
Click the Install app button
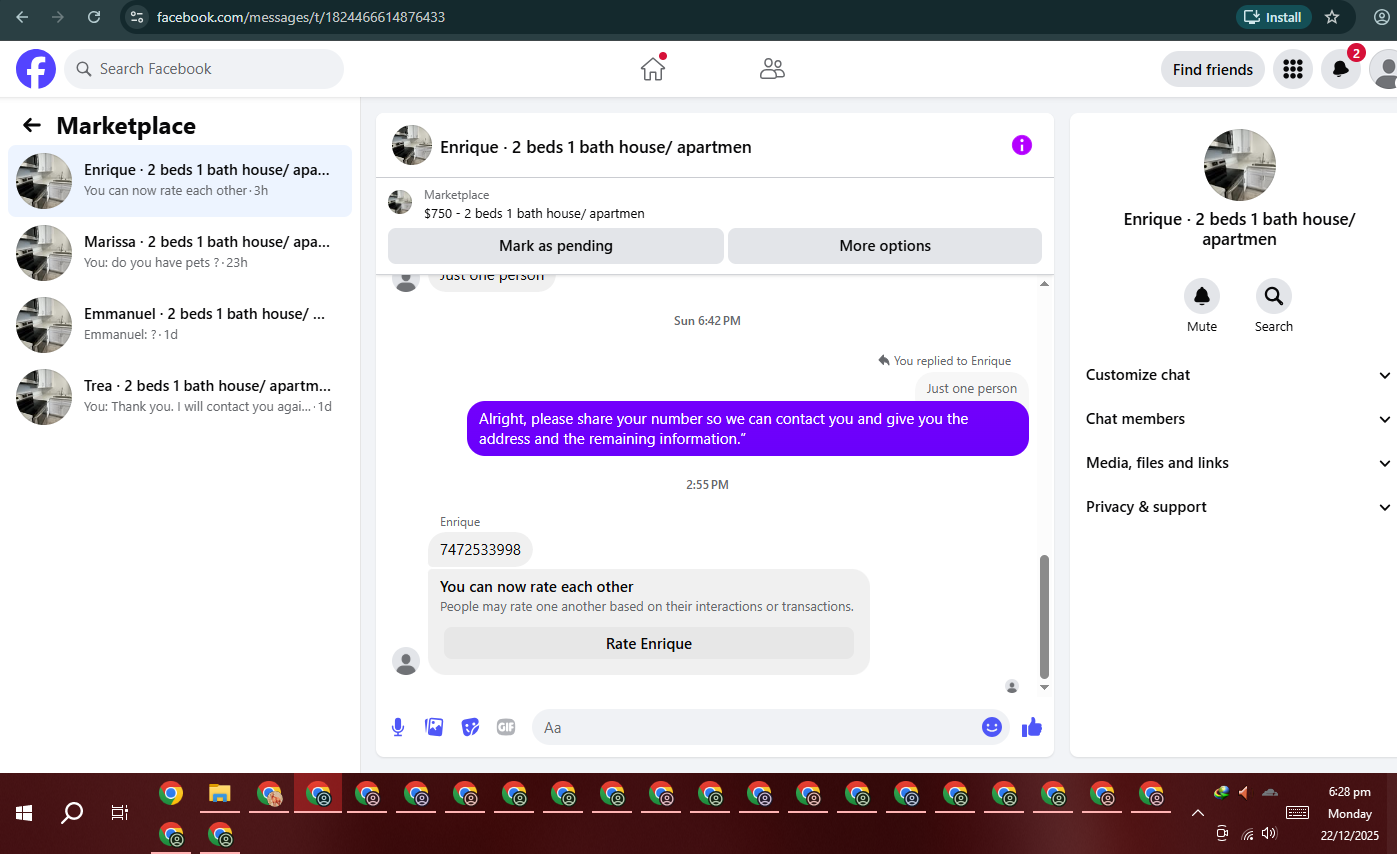click(x=1273, y=17)
